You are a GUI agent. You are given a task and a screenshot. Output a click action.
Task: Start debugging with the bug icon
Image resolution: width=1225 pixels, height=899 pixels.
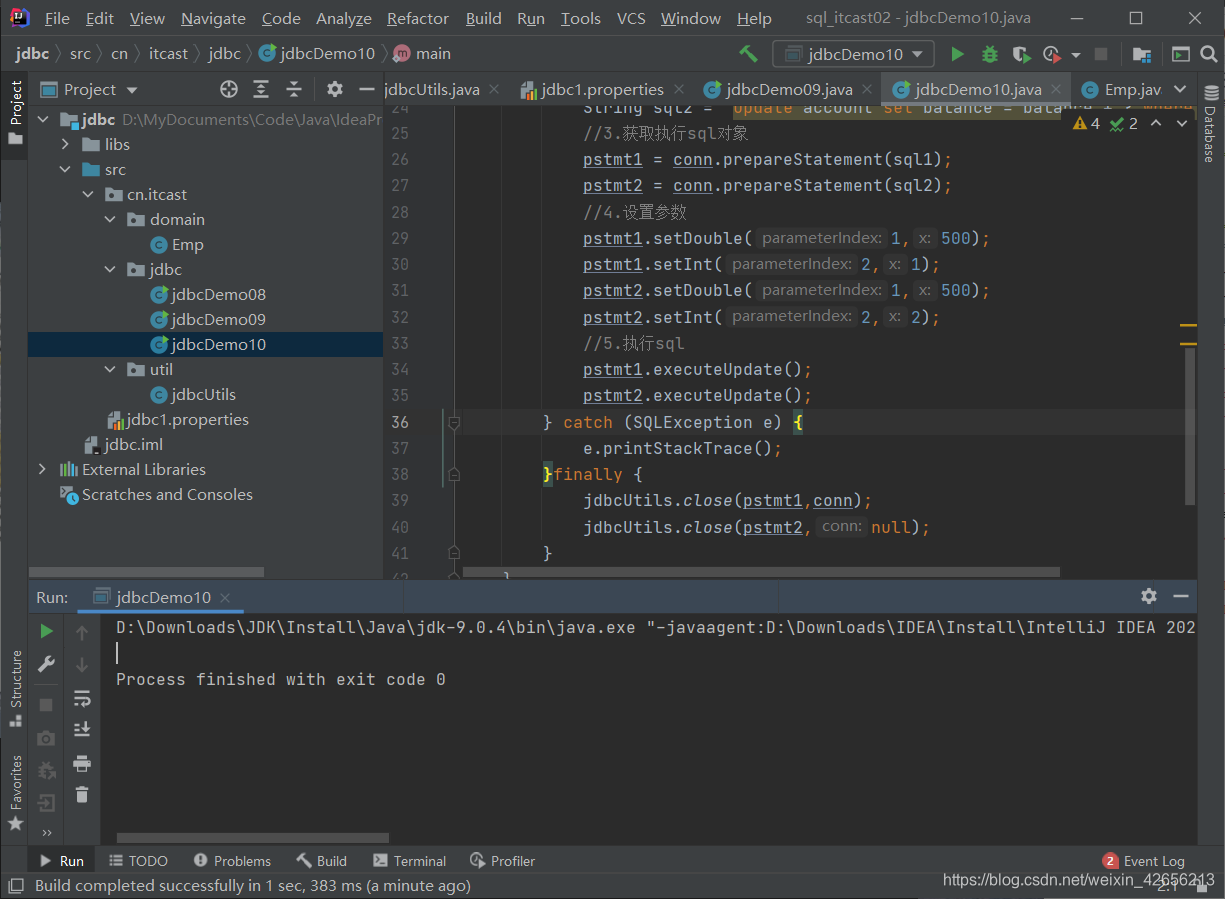[989, 54]
